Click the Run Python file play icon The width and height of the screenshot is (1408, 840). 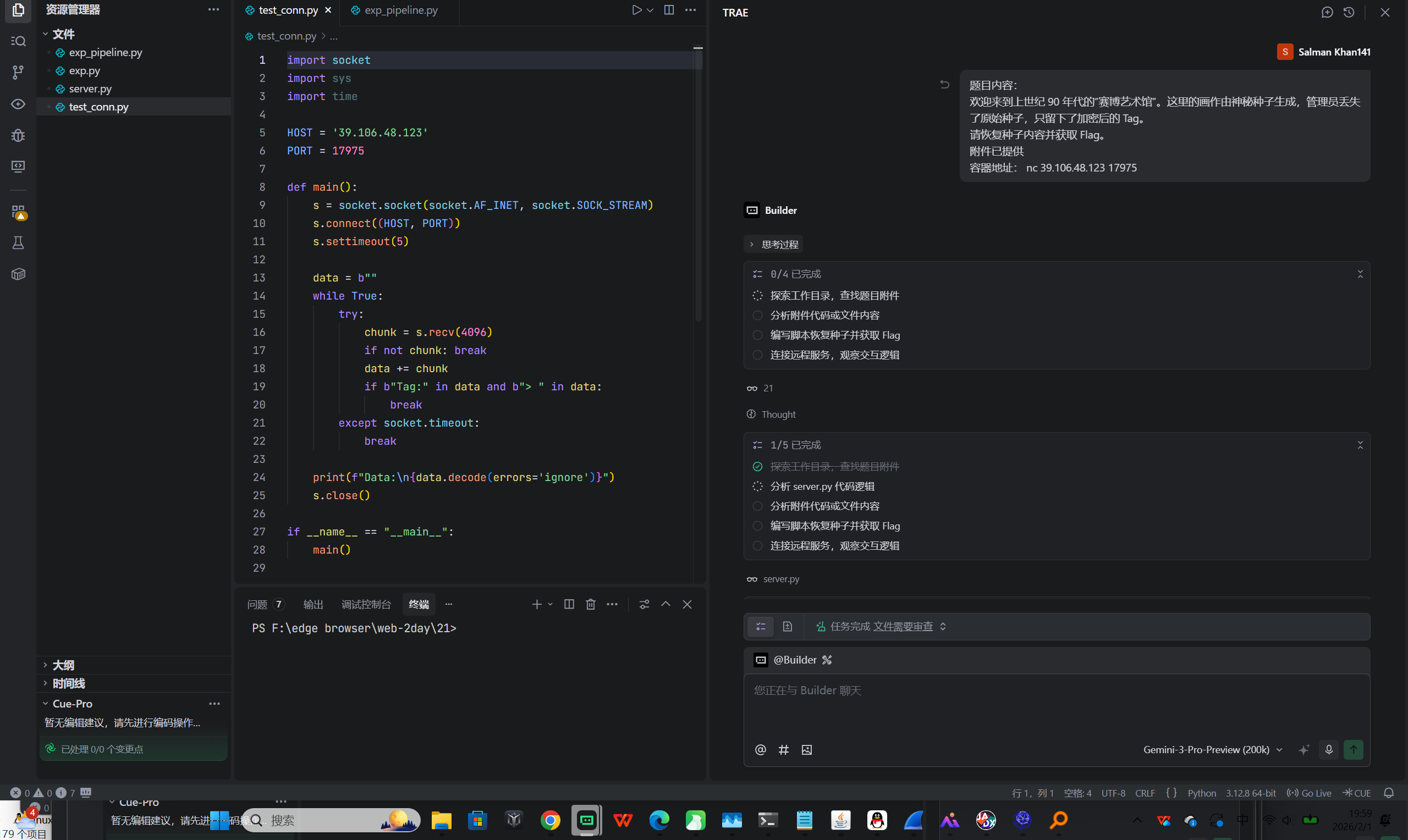point(636,10)
